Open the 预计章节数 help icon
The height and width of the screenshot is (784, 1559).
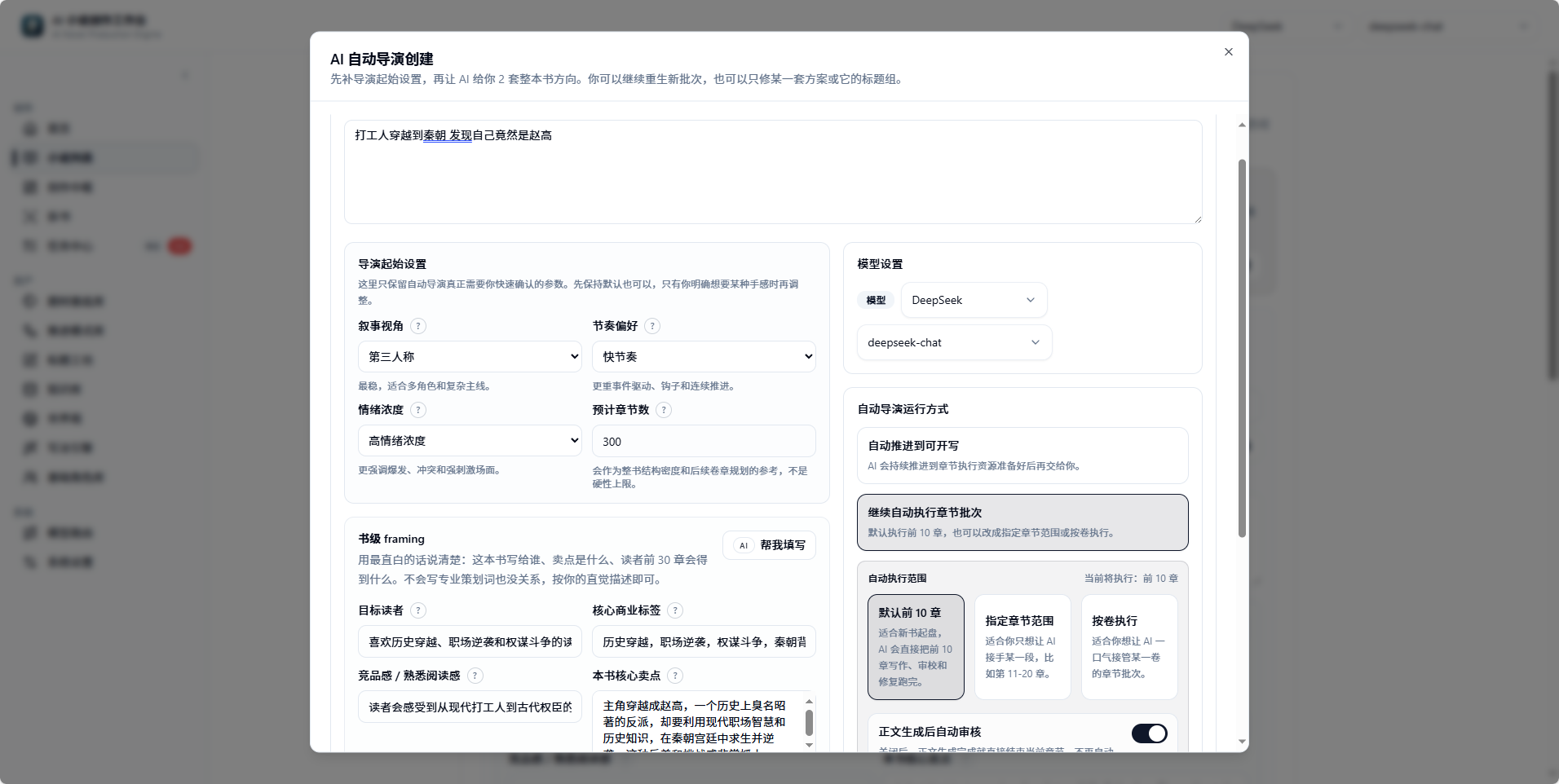pyautogui.click(x=665, y=410)
